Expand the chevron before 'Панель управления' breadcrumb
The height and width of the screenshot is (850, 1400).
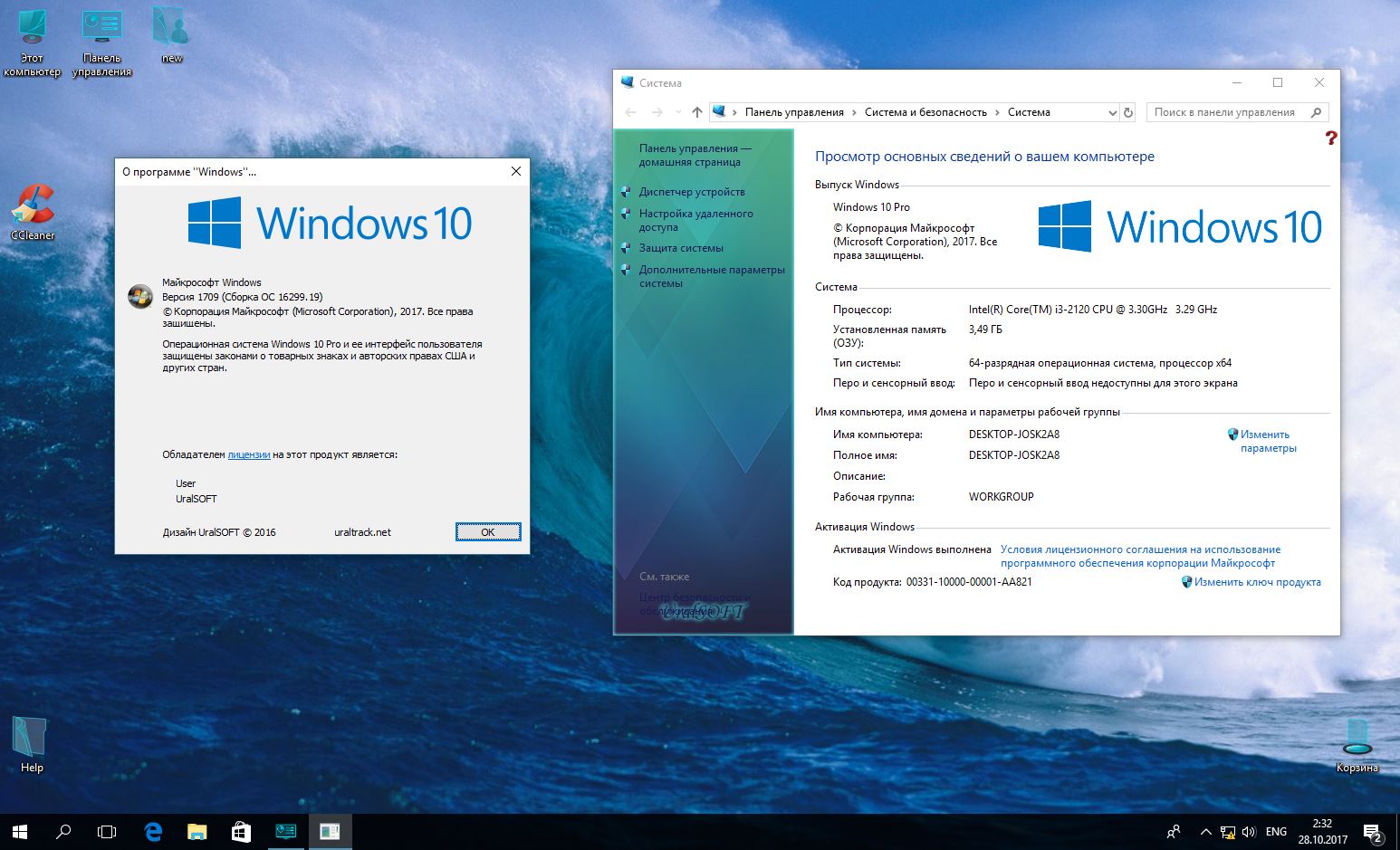[734, 112]
